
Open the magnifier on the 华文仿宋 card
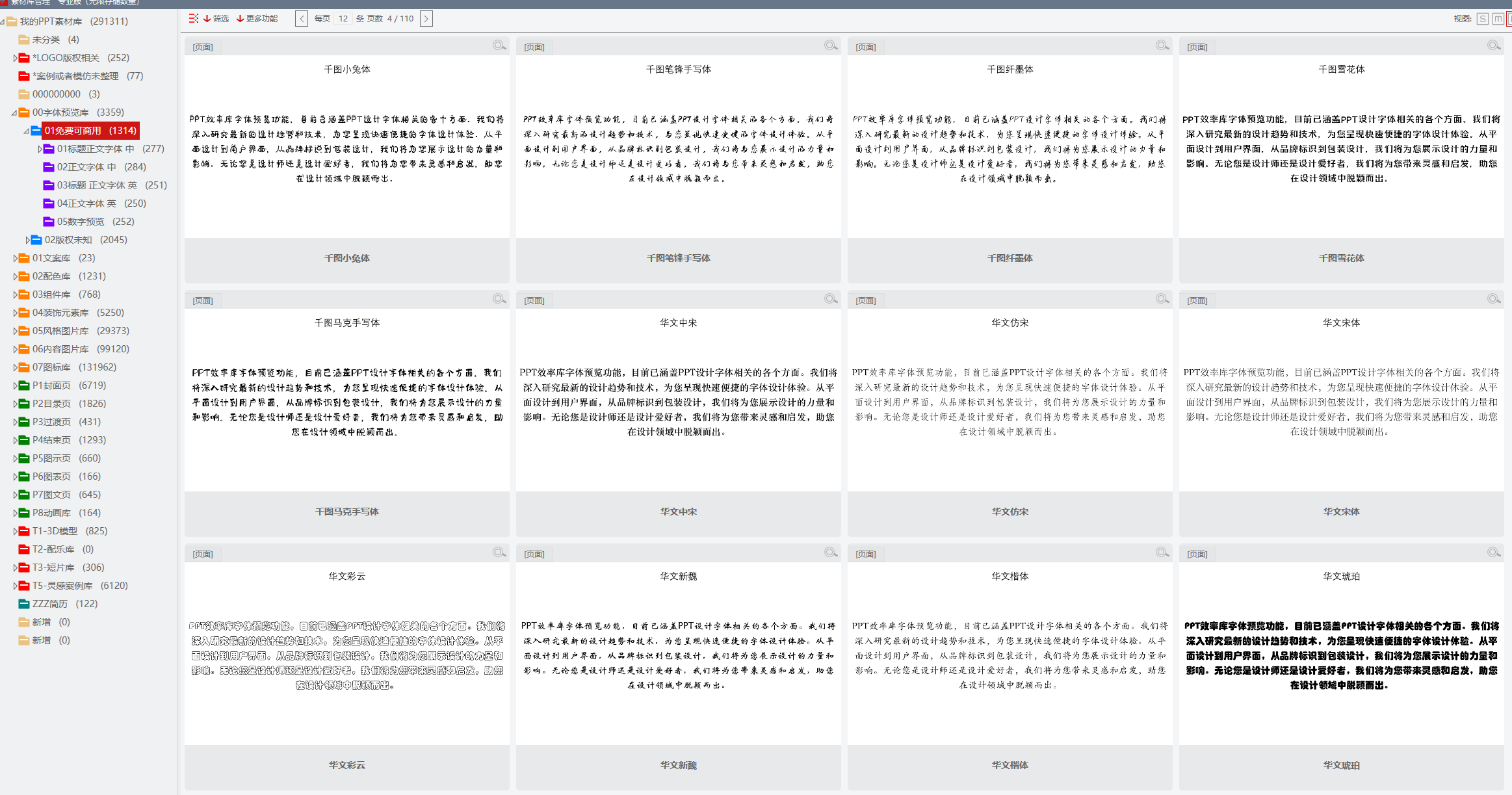1162,299
